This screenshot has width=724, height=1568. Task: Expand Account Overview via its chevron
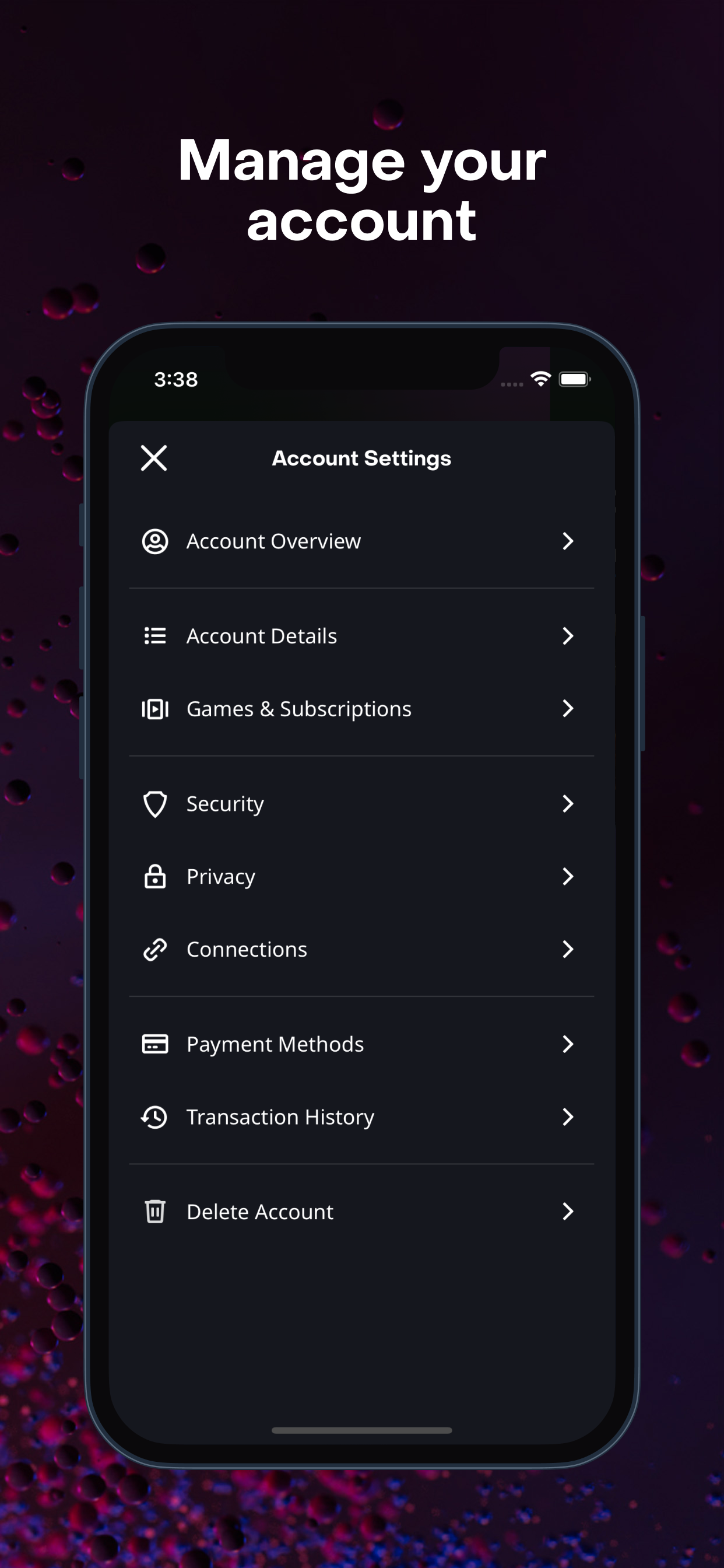tap(568, 541)
